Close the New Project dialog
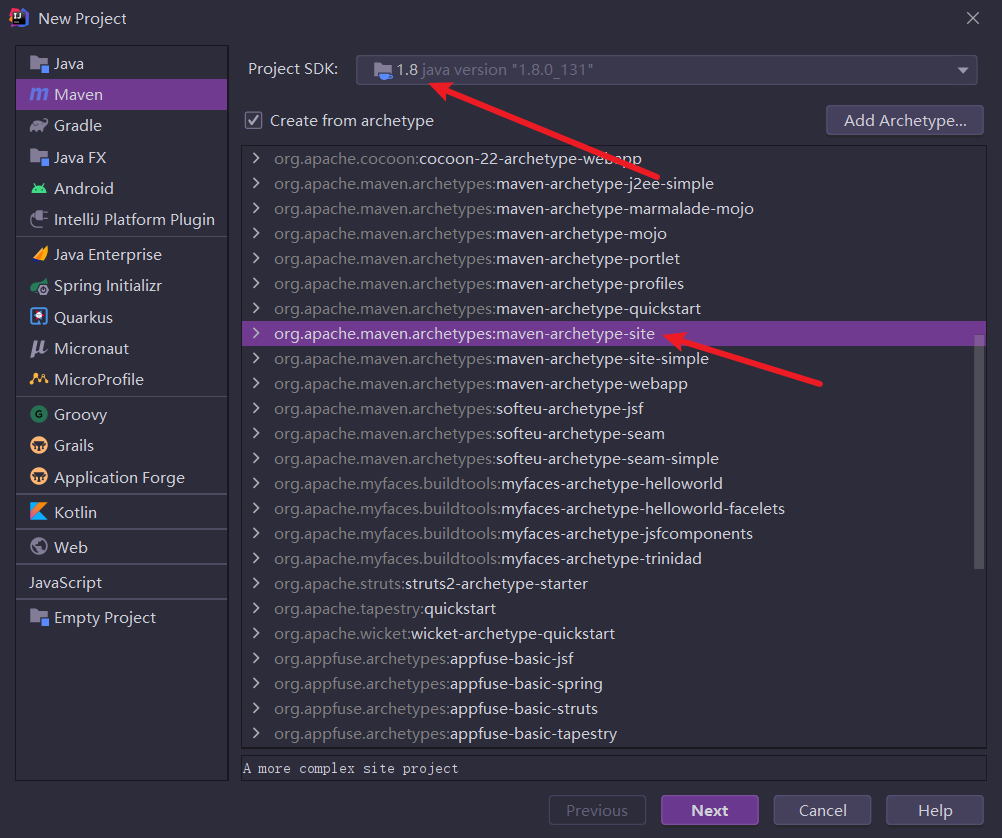The width and height of the screenshot is (1002, 838). point(973,18)
